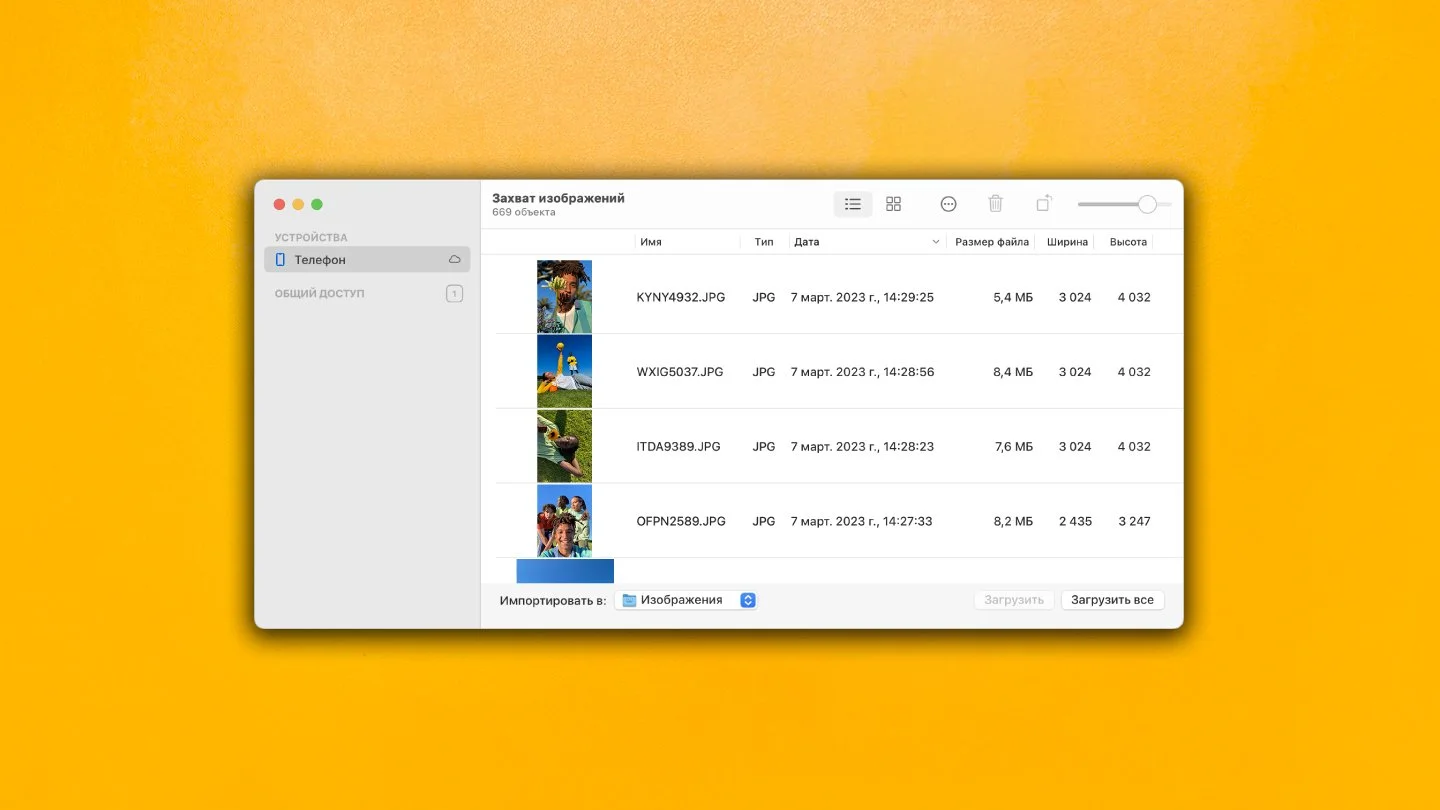Click the trash delete icon
The height and width of the screenshot is (810, 1440).
point(995,204)
